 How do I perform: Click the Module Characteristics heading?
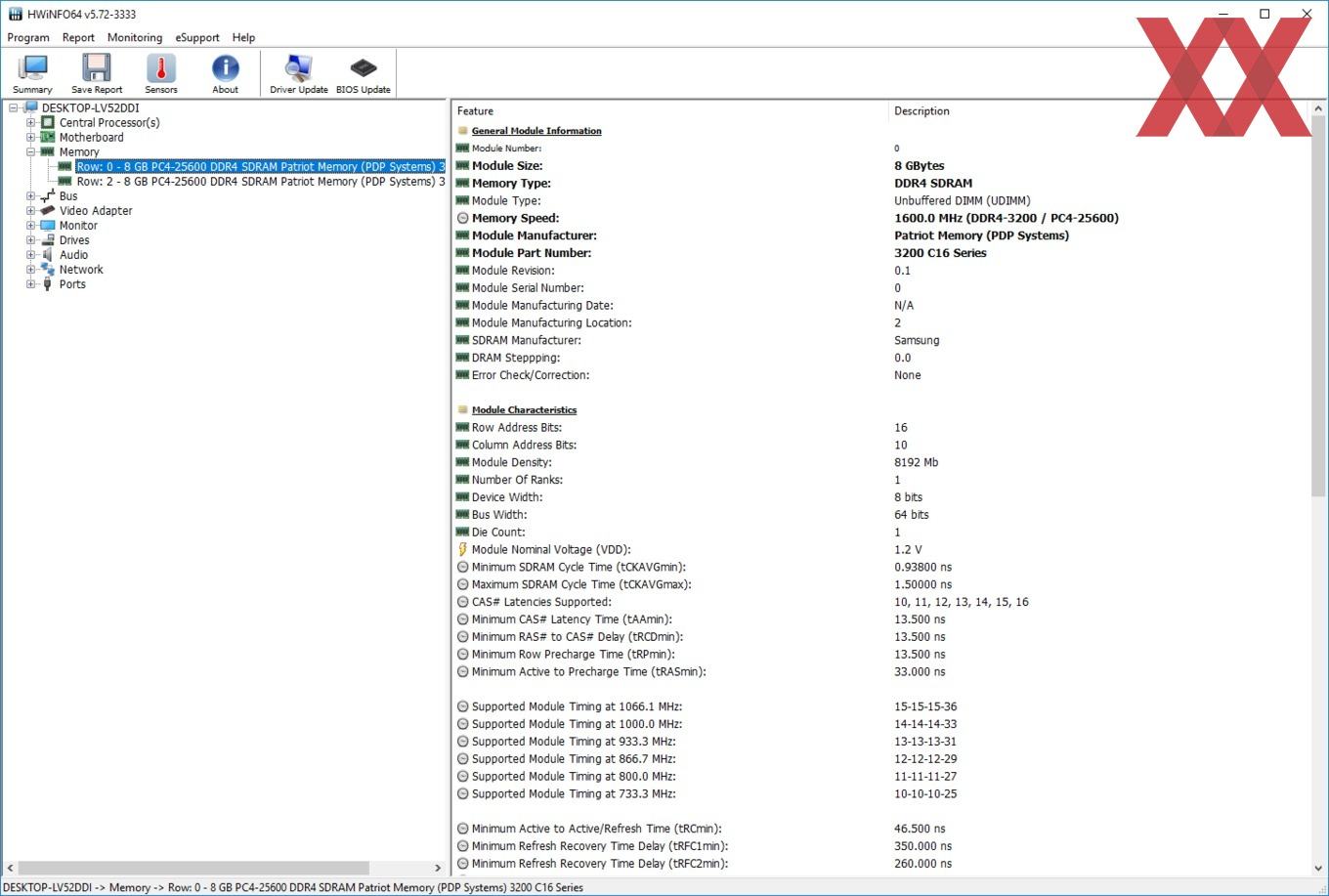[x=524, y=409]
